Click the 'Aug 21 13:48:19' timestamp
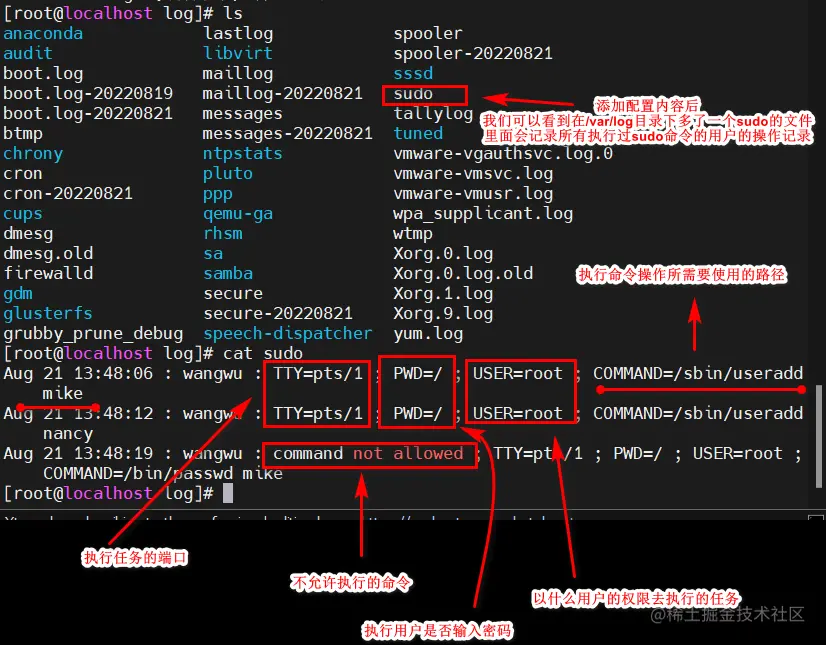 78,454
